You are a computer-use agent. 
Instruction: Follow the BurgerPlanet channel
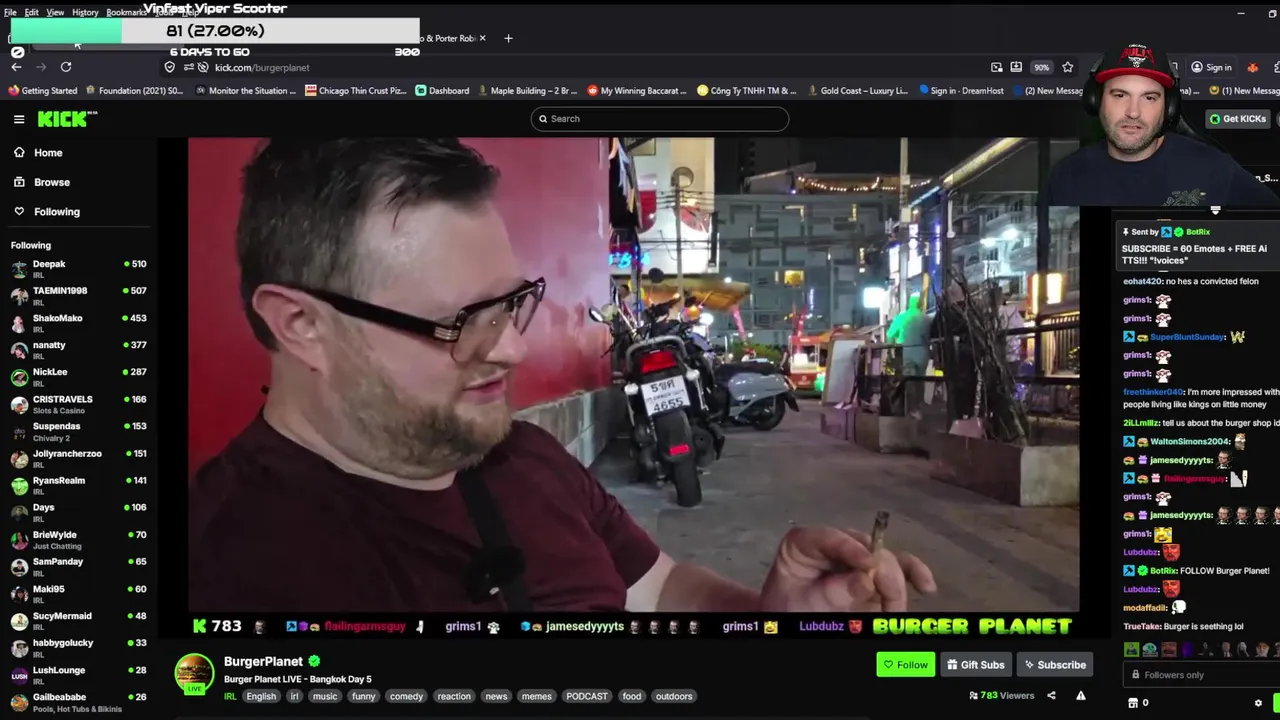click(x=905, y=665)
